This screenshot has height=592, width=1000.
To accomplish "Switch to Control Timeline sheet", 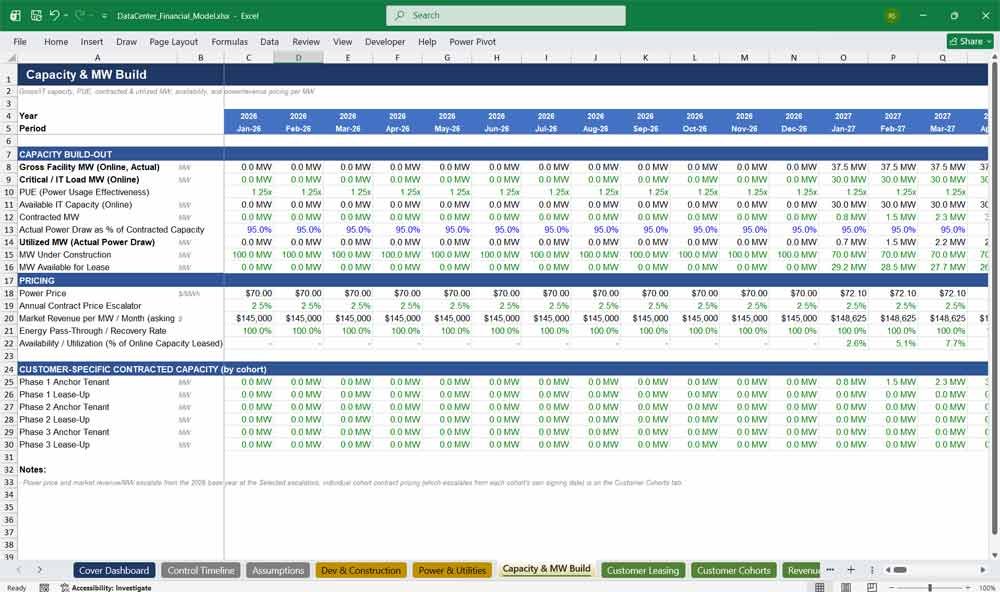I will point(201,570).
